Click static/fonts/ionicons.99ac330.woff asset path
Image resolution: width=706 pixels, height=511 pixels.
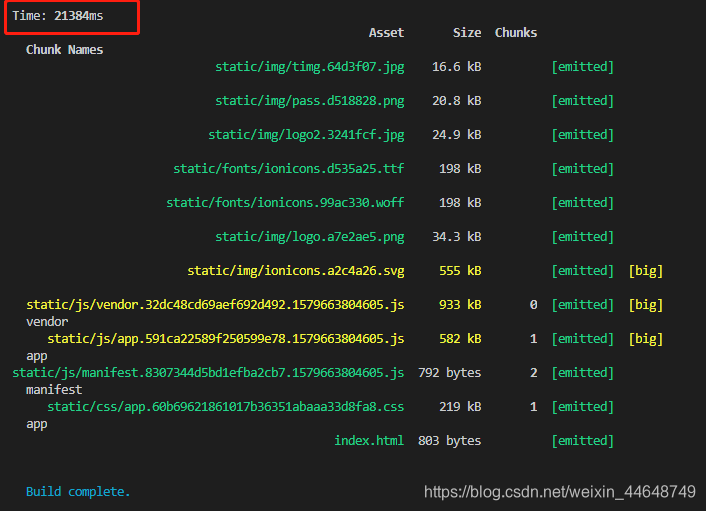pyautogui.click(x=285, y=203)
